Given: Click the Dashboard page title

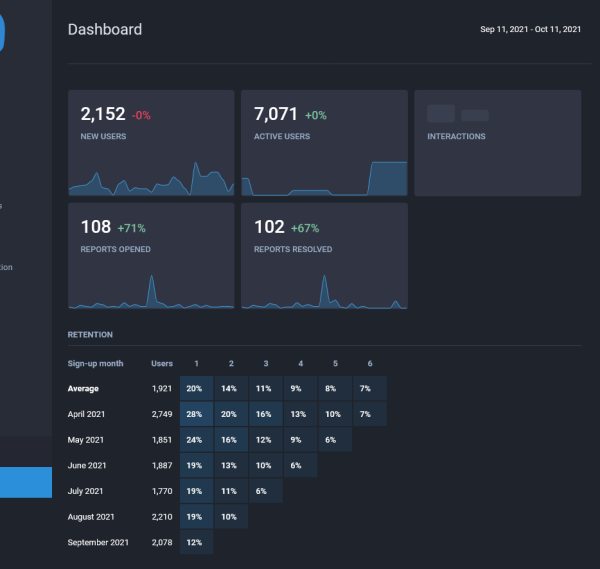Looking at the screenshot, I should point(105,29).
